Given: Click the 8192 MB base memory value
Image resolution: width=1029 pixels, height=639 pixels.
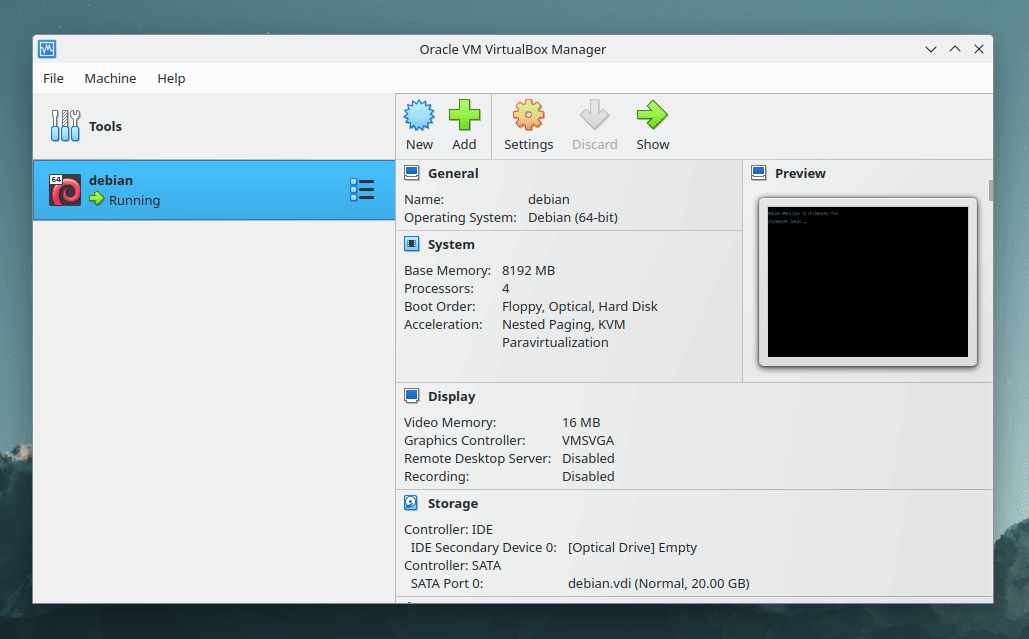Looking at the screenshot, I should pyautogui.click(x=528, y=270).
